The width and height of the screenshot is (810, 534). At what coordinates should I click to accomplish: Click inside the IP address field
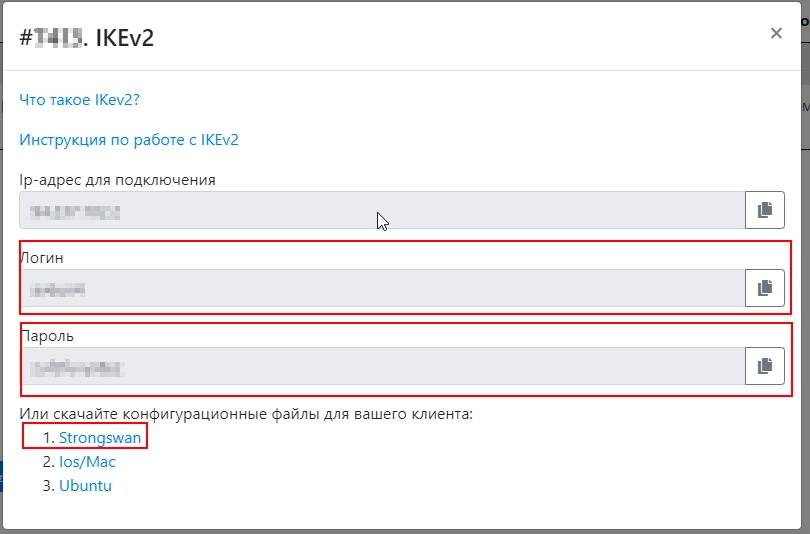380,211
